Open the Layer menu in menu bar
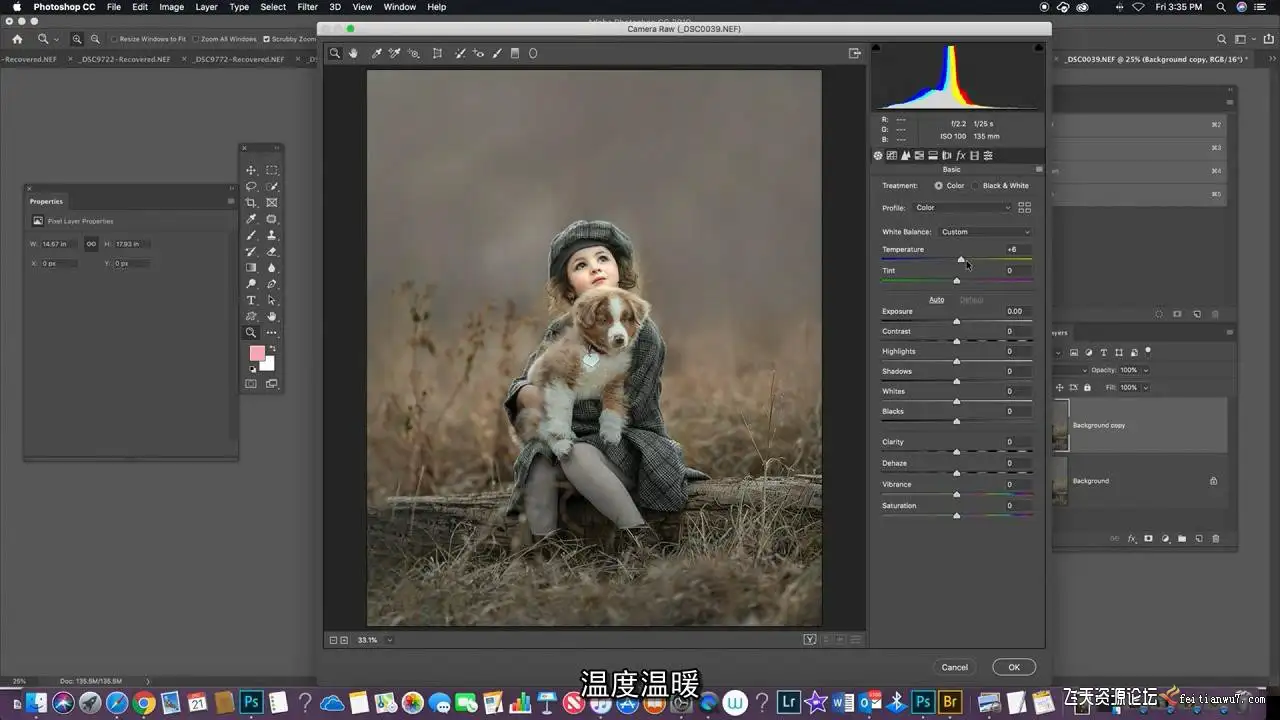Image resolution: width=1280 pixels, height=720 pixels. (x=206, y=7)
